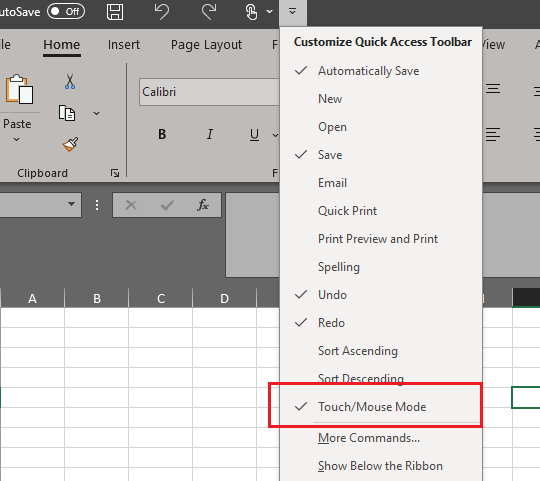Image resolution: width=540 pixels, height=481 pixels.
Task: Click the formula bar three-dot handle
Action: pos(97,205)
